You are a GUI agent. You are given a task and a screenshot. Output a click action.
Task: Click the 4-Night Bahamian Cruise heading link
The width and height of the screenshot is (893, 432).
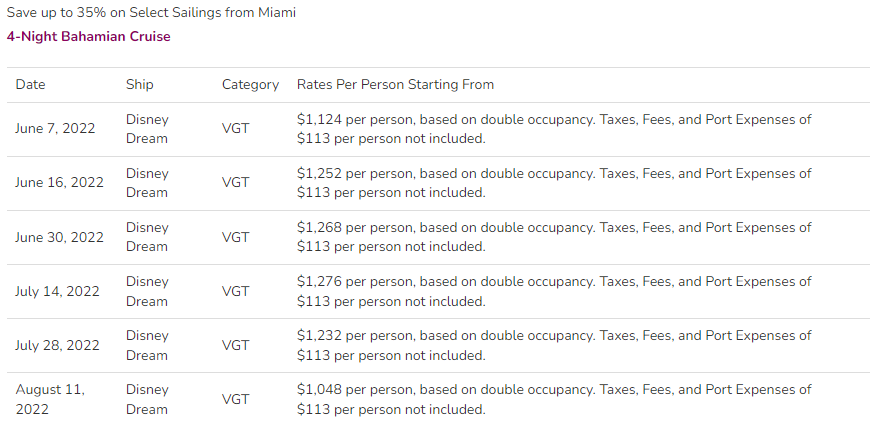coord(88,36)
